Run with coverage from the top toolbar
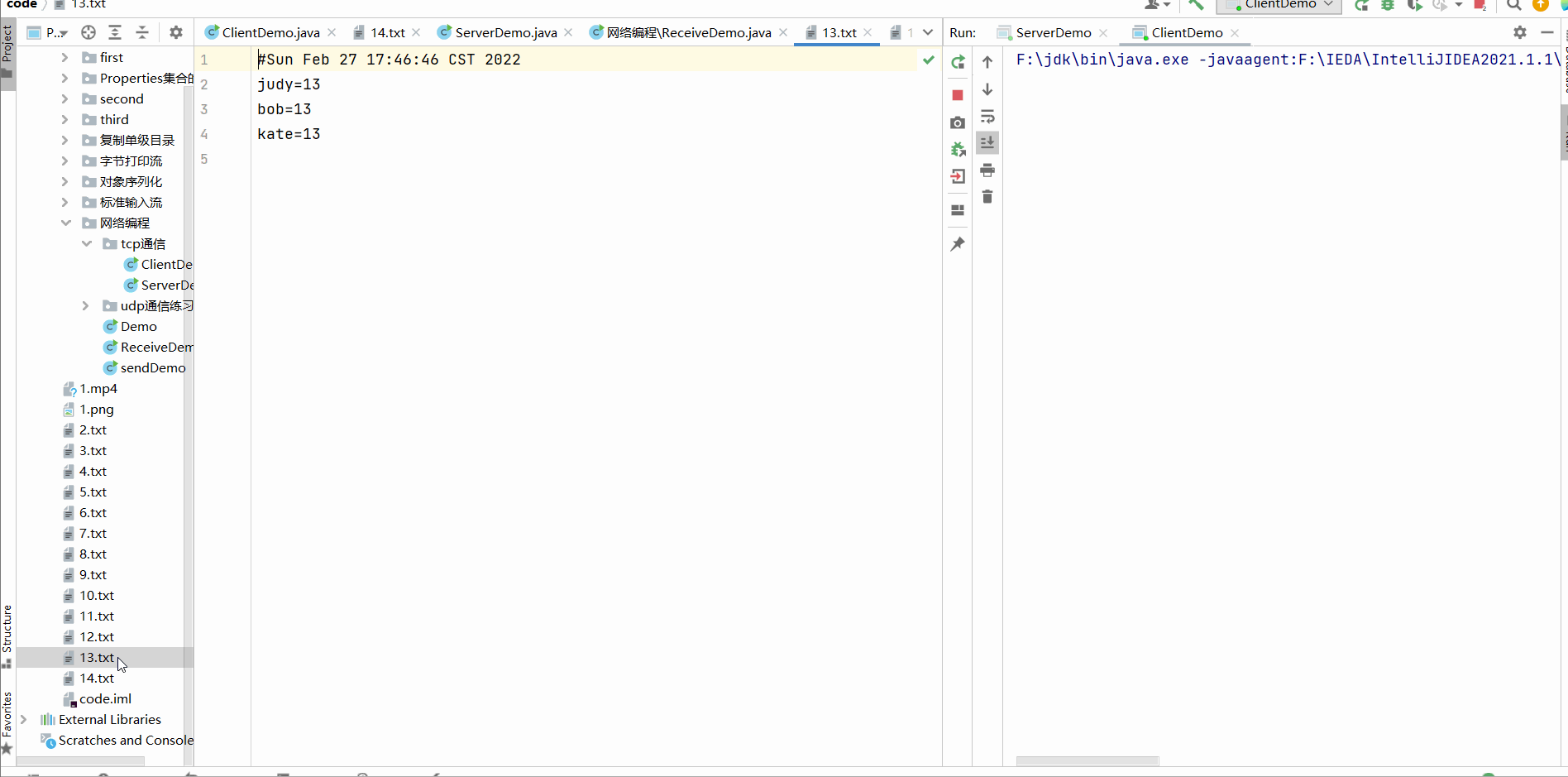 (1415, 5)
